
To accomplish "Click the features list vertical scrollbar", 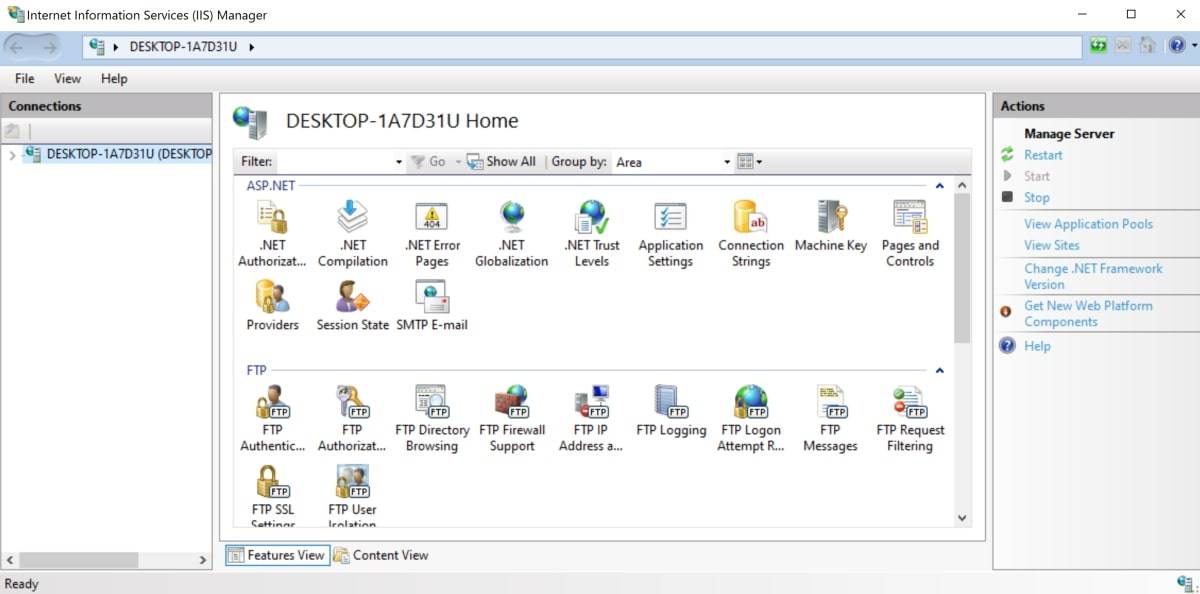I will coord(962,269).
